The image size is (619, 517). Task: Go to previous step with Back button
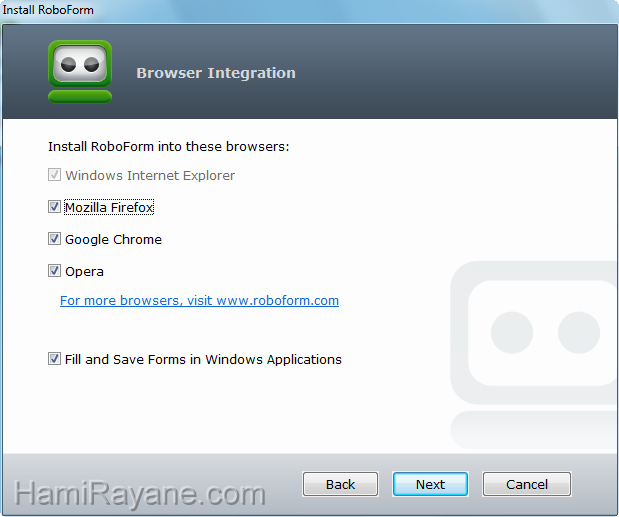pos(340,484)
